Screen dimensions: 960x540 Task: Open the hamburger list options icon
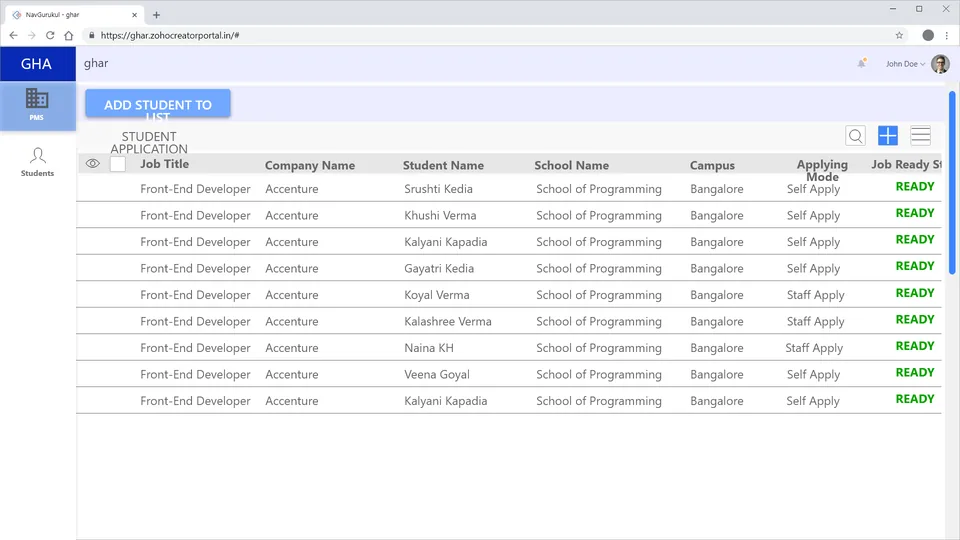pyautogui.click(x=920, y=135)
